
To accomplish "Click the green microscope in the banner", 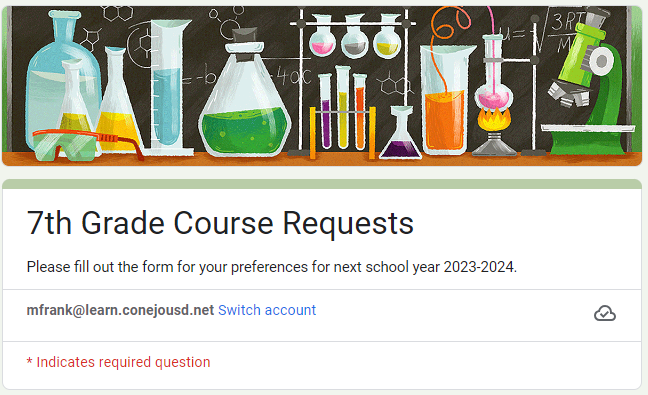I will pyautogui.click(x=587, y=83).
